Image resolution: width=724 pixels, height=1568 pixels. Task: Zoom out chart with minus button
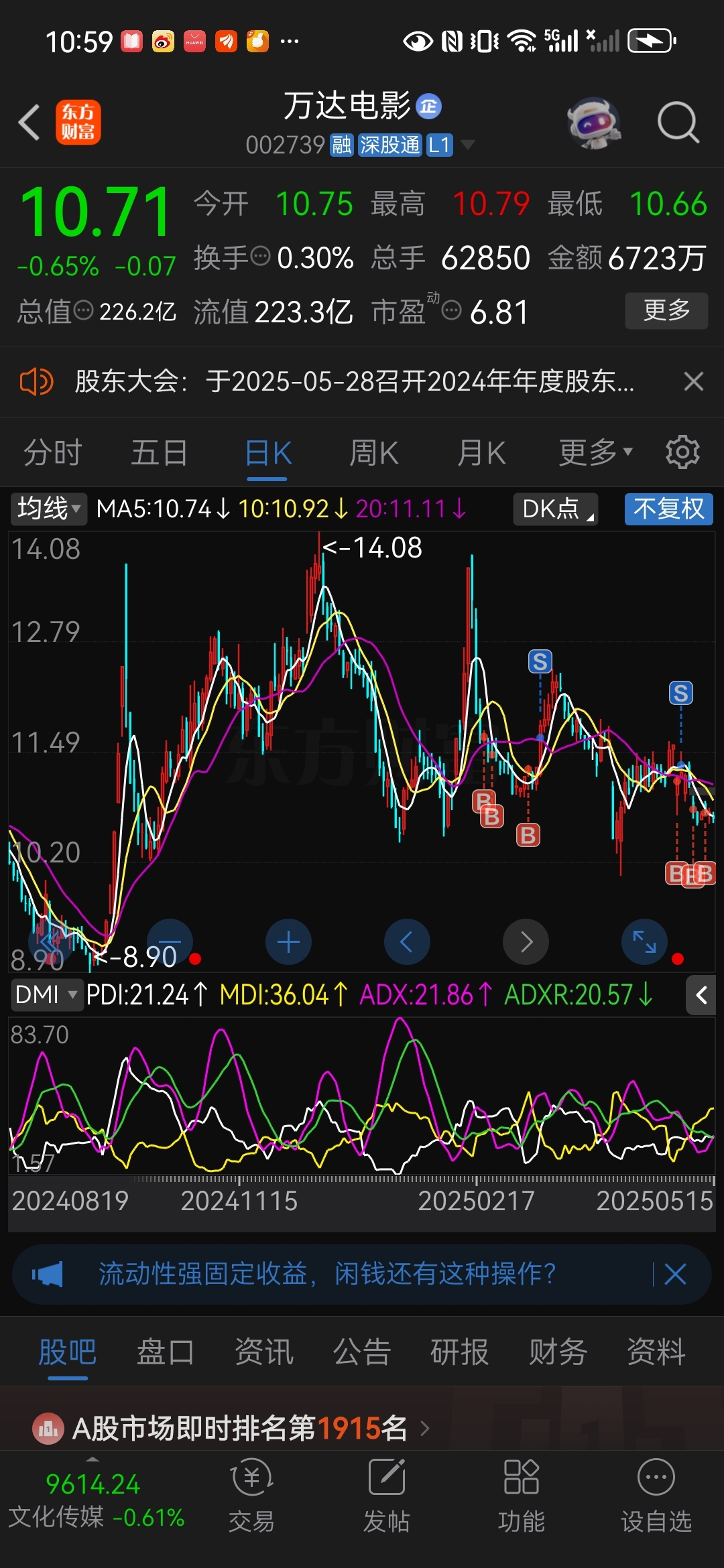tap(170, 942)
